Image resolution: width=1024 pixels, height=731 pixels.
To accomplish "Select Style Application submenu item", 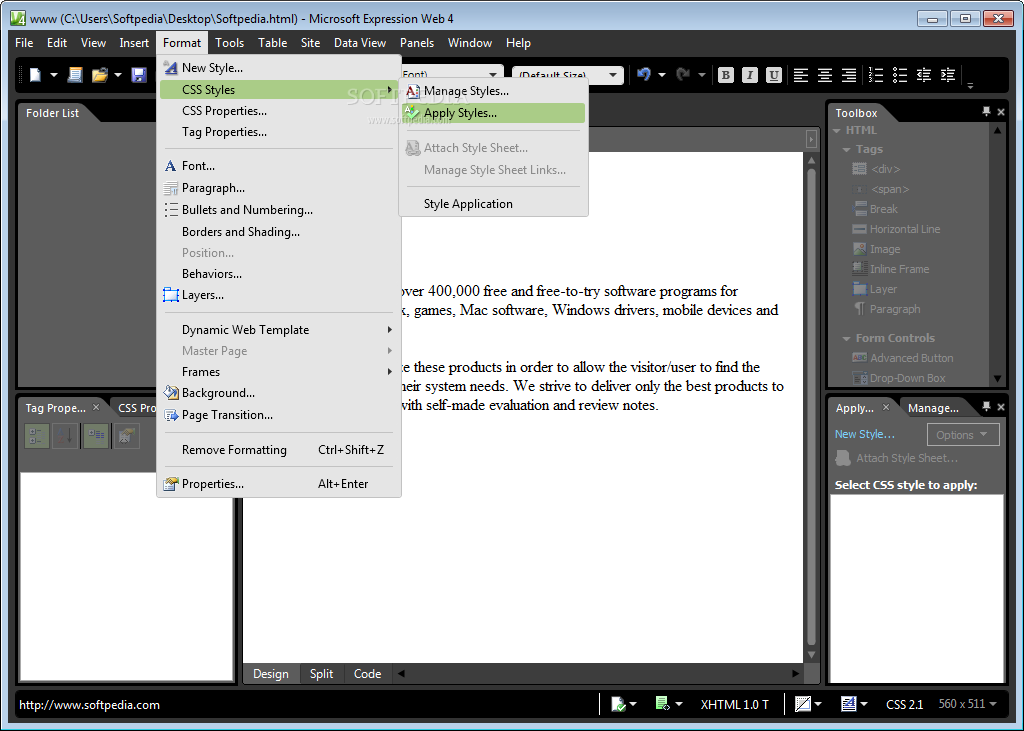I will coord(493,204).
